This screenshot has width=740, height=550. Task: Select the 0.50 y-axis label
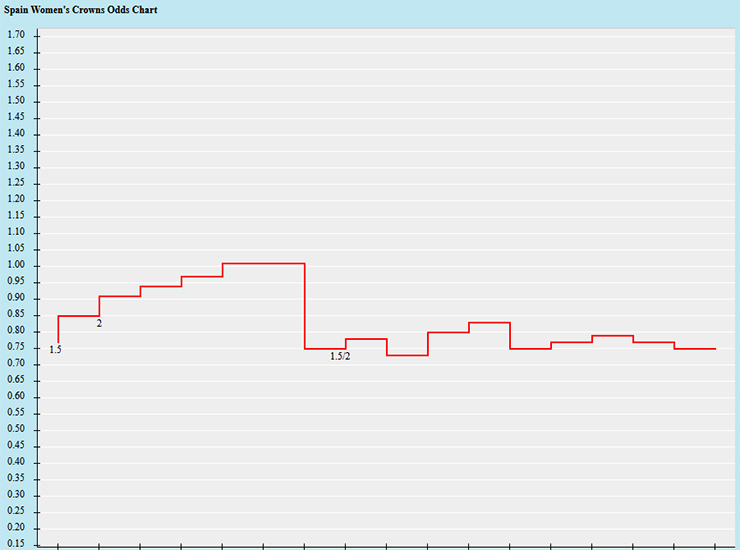pyautogui.click(x=16, y=429)
